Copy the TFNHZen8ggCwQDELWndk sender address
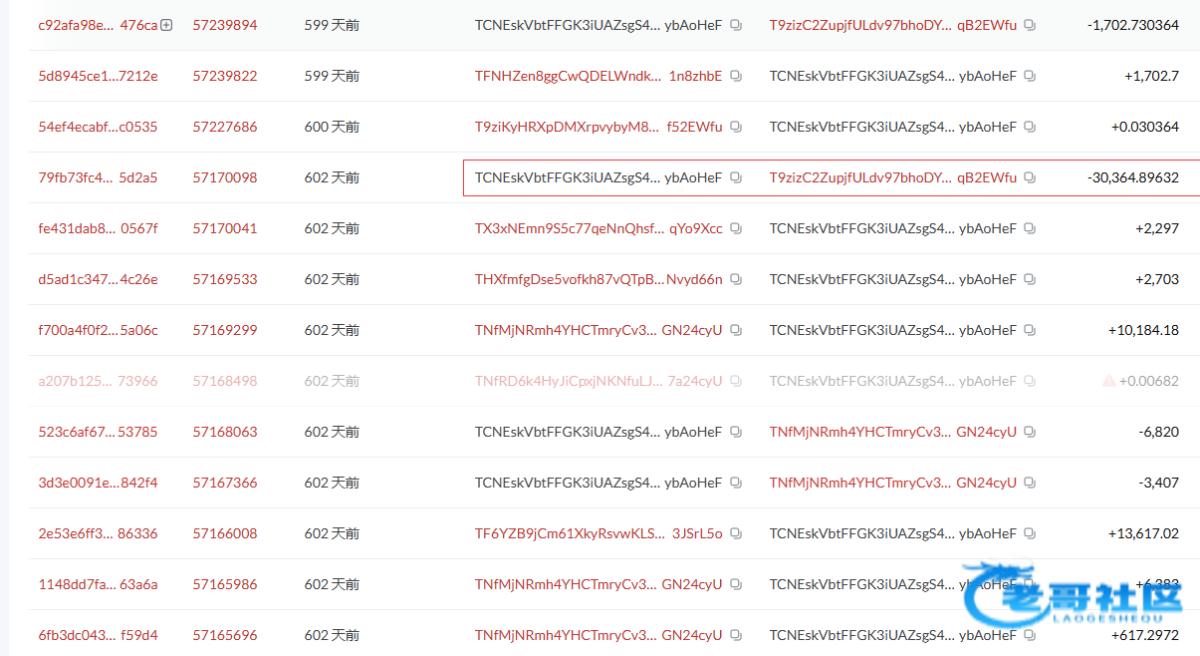The image size is (1200, 656). 736,76
